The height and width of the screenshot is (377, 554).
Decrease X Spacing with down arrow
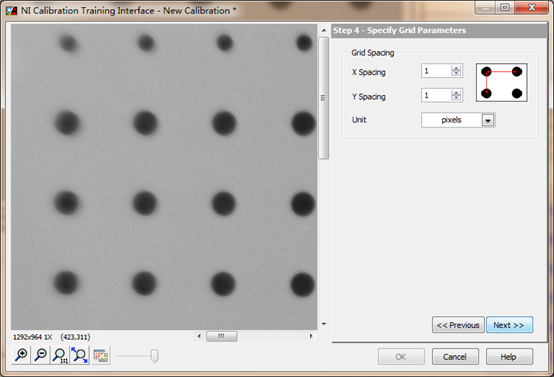point(456,73)
